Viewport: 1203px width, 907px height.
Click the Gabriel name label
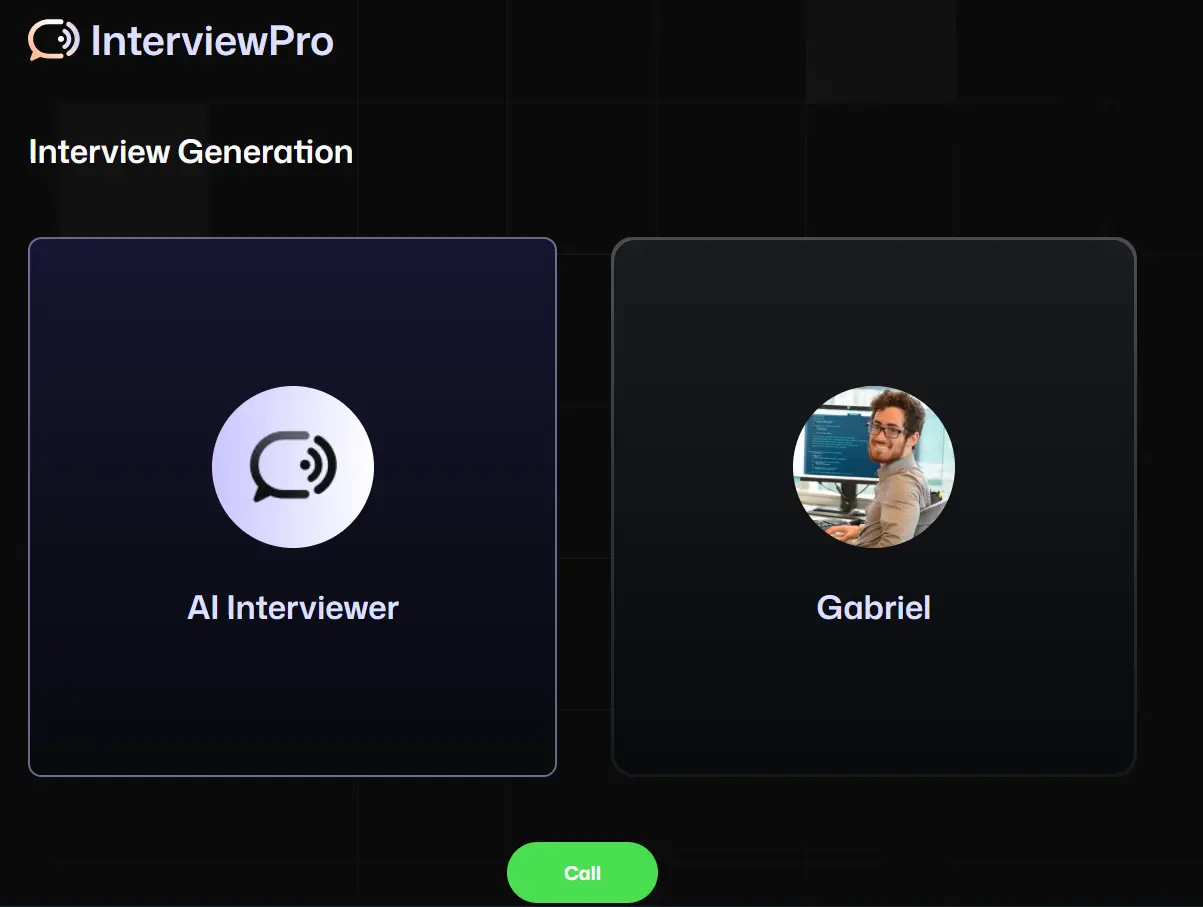tap(873, 607)
